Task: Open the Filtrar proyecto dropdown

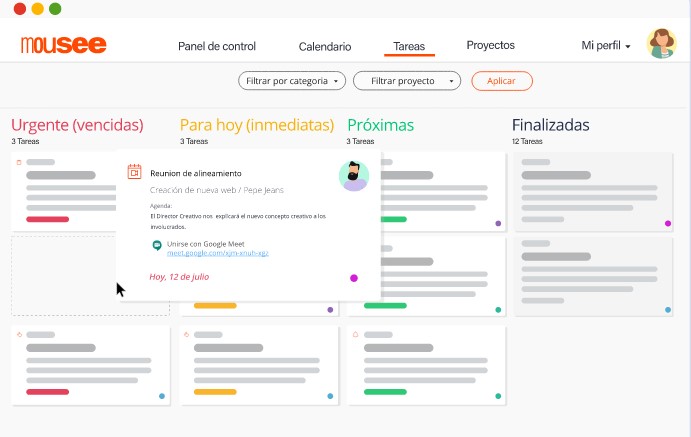Action: (407, 81)
